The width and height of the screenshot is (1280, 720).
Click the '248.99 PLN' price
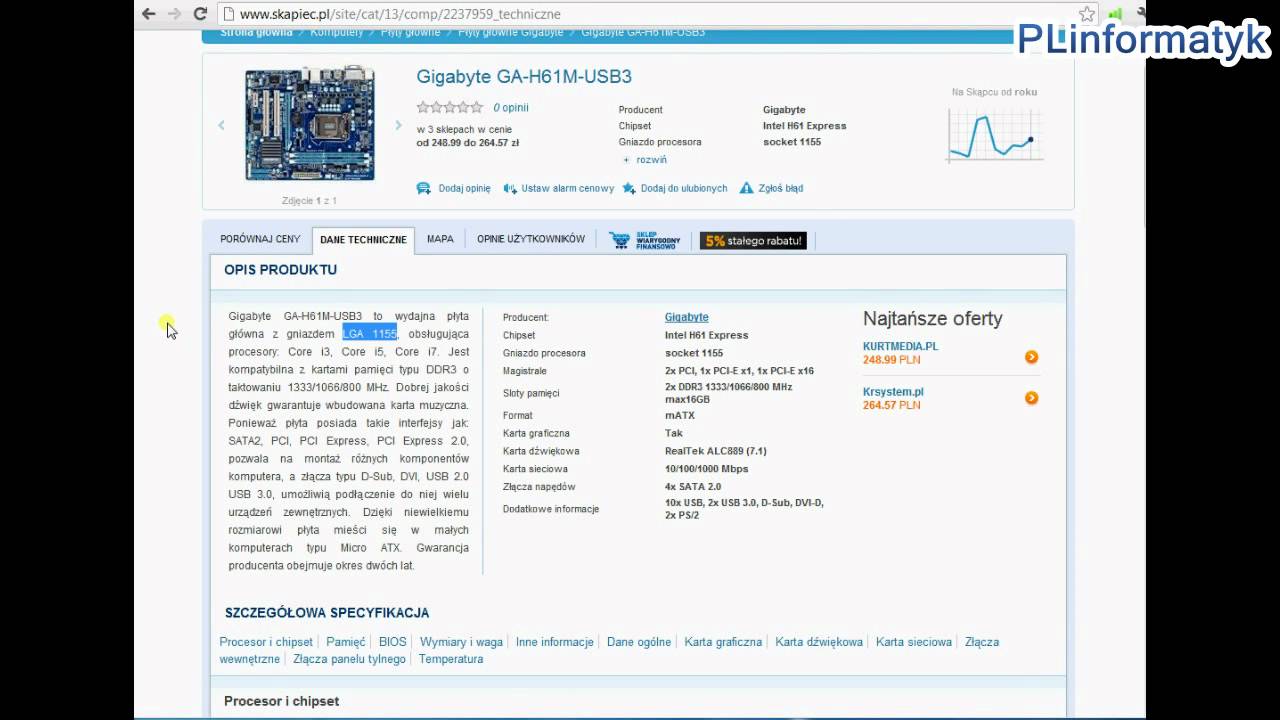point(891,359)
